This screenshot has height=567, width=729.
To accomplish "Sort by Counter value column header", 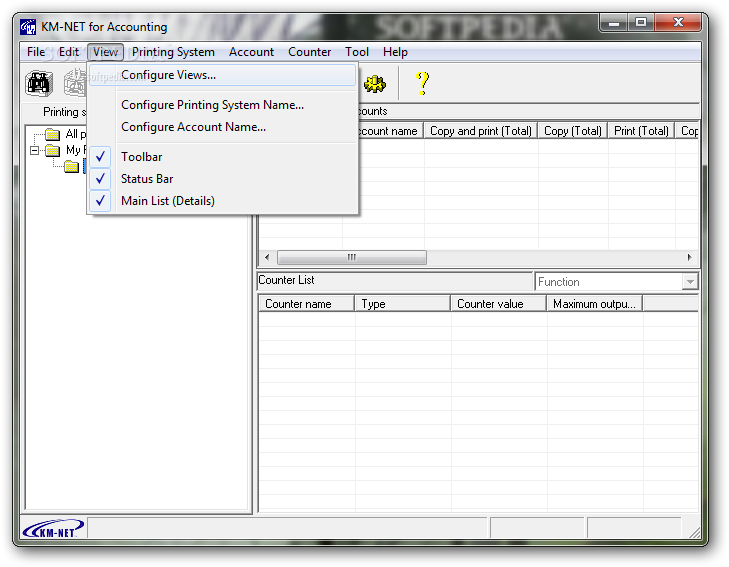I will pos(498,304).
